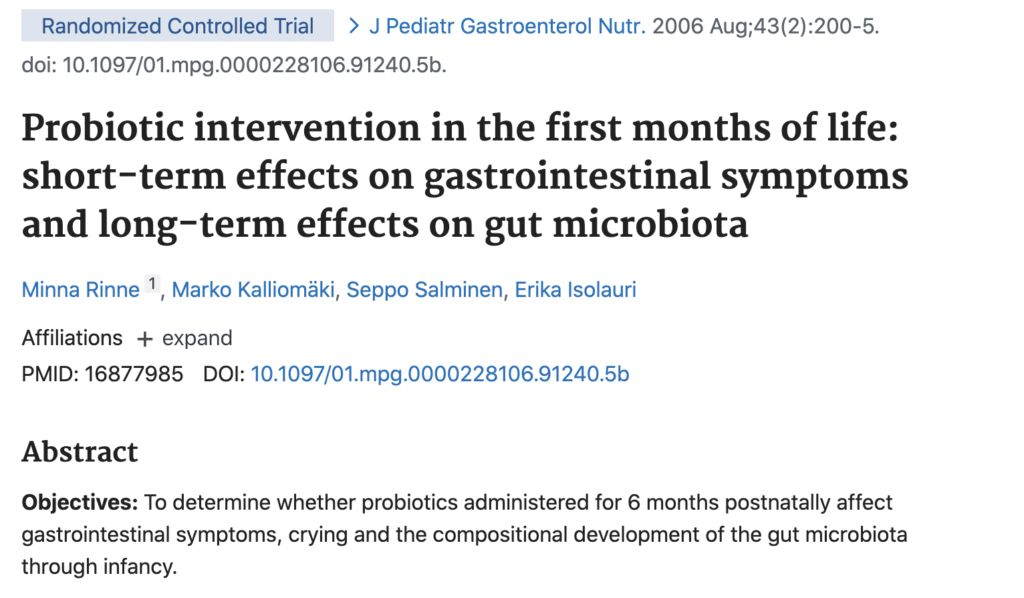
Task: Click the Affiliations label
Action: click(x=72, y=338)
